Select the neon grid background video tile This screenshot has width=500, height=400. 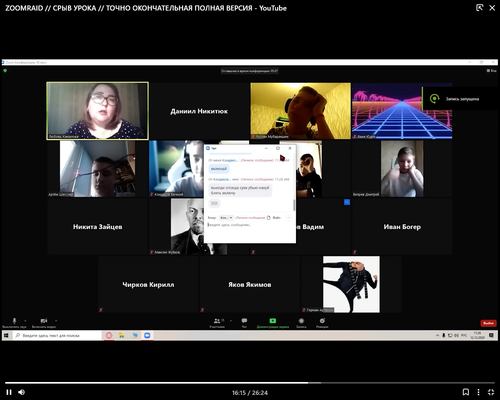(x=402, y=111)
